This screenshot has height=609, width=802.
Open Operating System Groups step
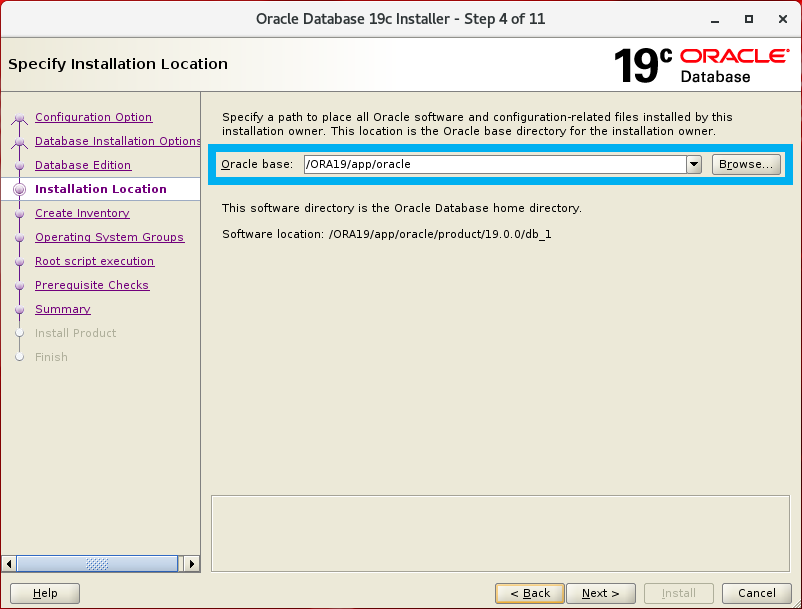click(109, 237)
